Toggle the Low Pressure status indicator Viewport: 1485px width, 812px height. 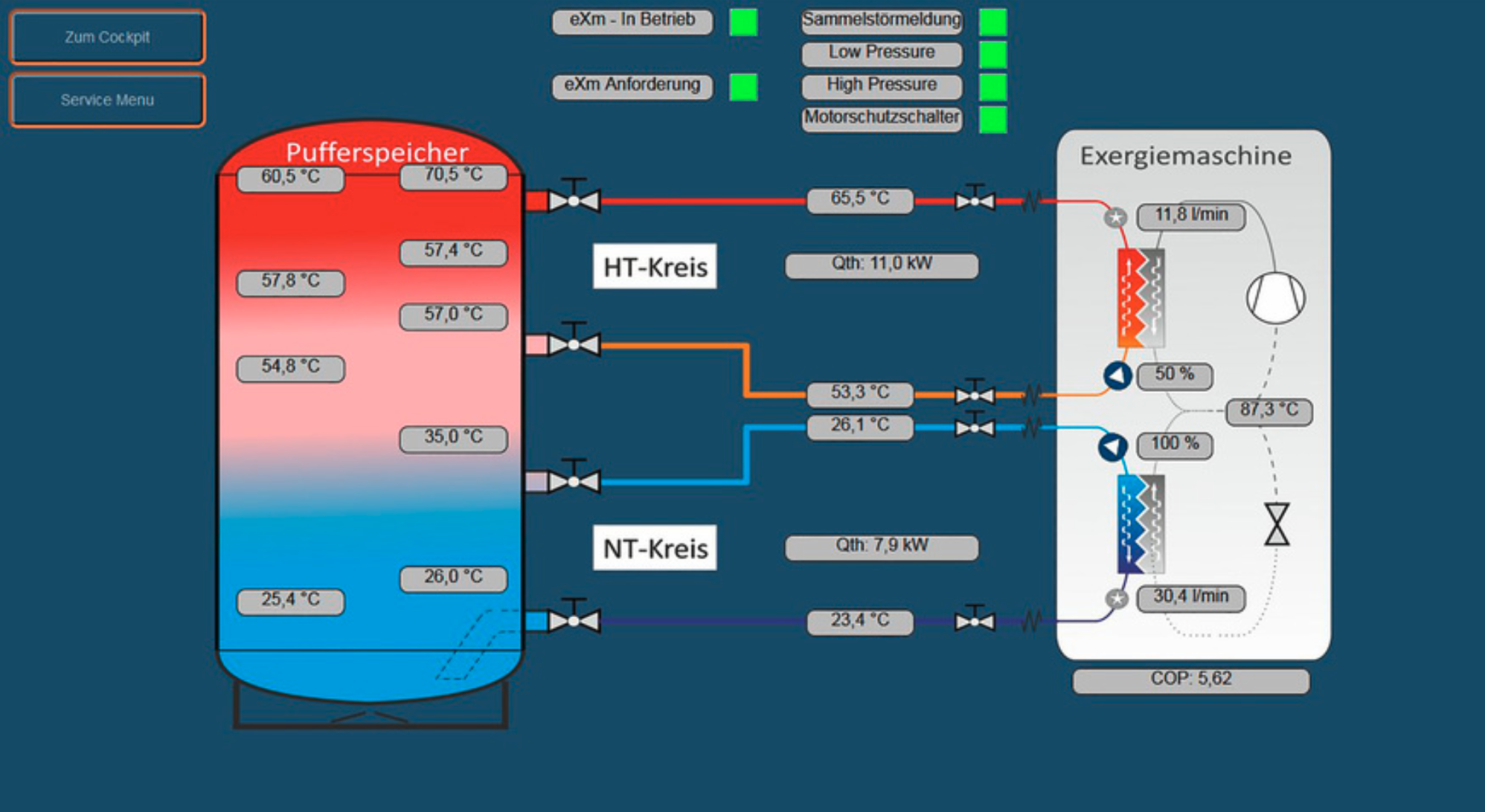pyautogui.click(x=992, y=54)
